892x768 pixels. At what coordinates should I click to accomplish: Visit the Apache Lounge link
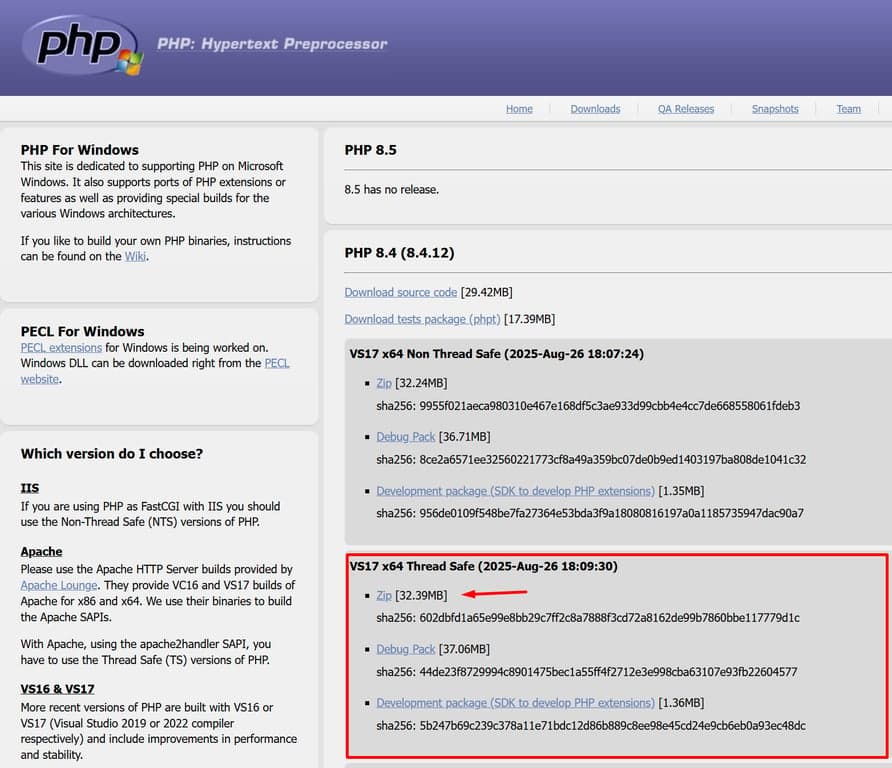58,585
